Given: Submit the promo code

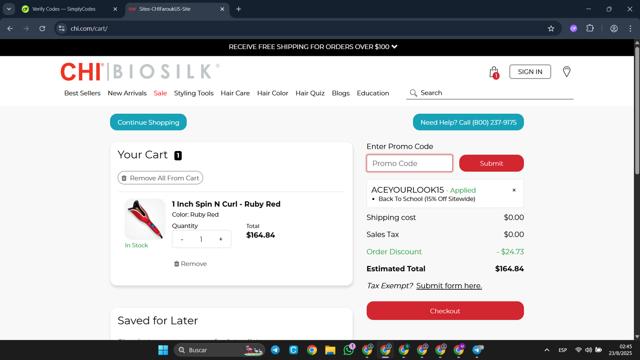Looking at the screenshot, I should pyautogui.click(x=491, y=163).
